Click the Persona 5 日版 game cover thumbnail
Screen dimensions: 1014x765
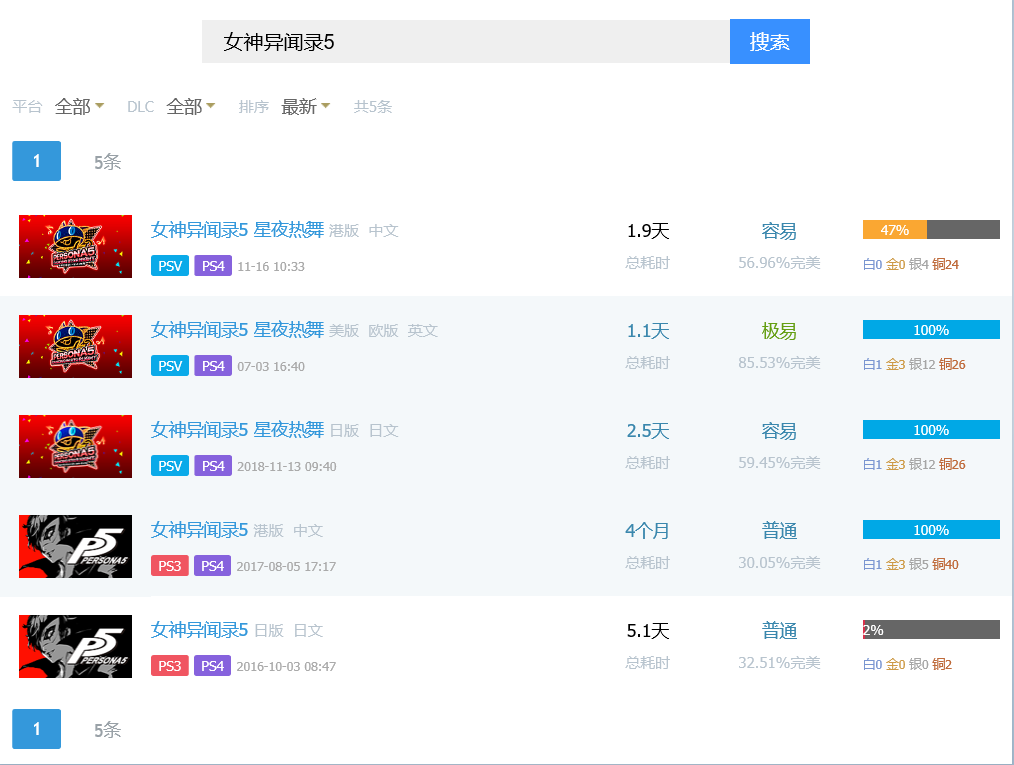[75, 646]
